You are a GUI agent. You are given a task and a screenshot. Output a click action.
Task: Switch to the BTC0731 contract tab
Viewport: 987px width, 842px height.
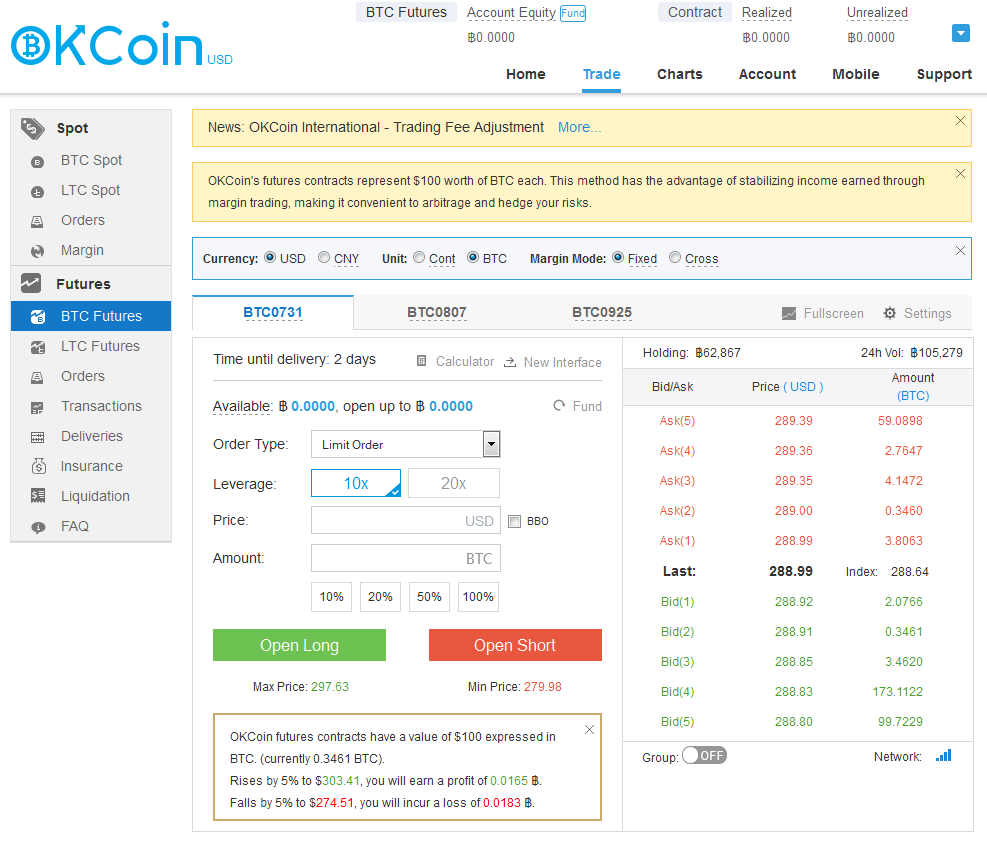click(x=273, y=312)
